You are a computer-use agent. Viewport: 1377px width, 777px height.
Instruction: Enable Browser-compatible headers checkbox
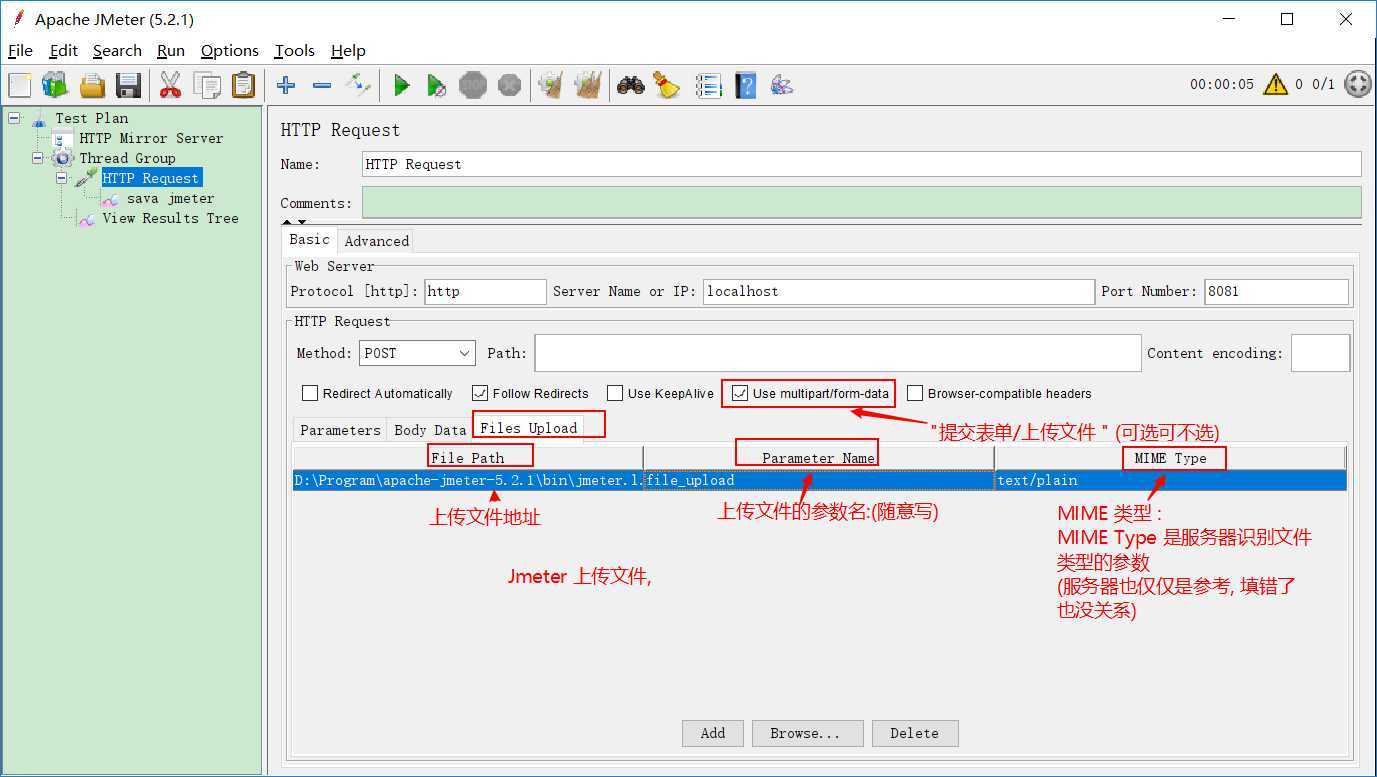915,393
